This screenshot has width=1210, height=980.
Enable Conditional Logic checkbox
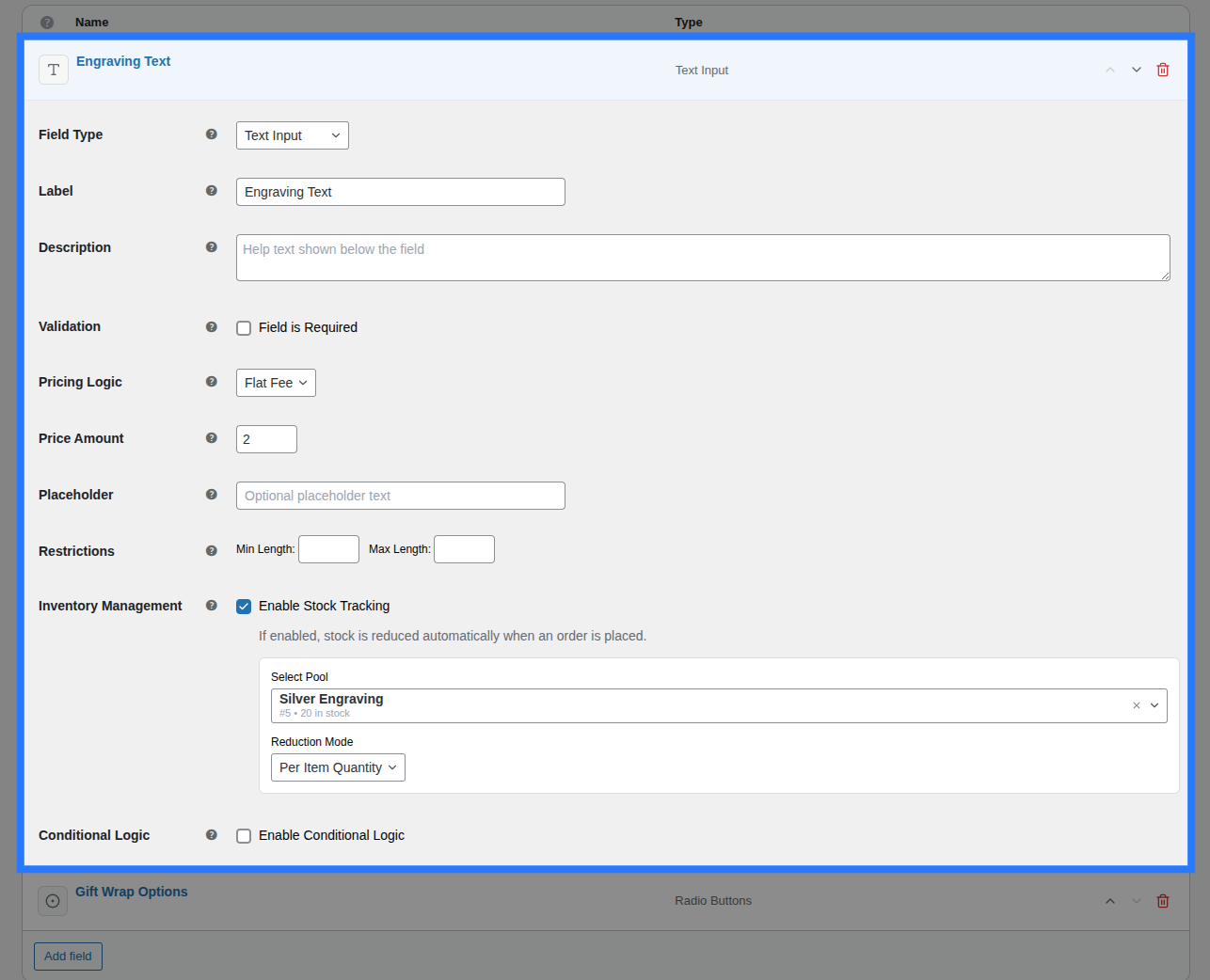tap(244, 836)
